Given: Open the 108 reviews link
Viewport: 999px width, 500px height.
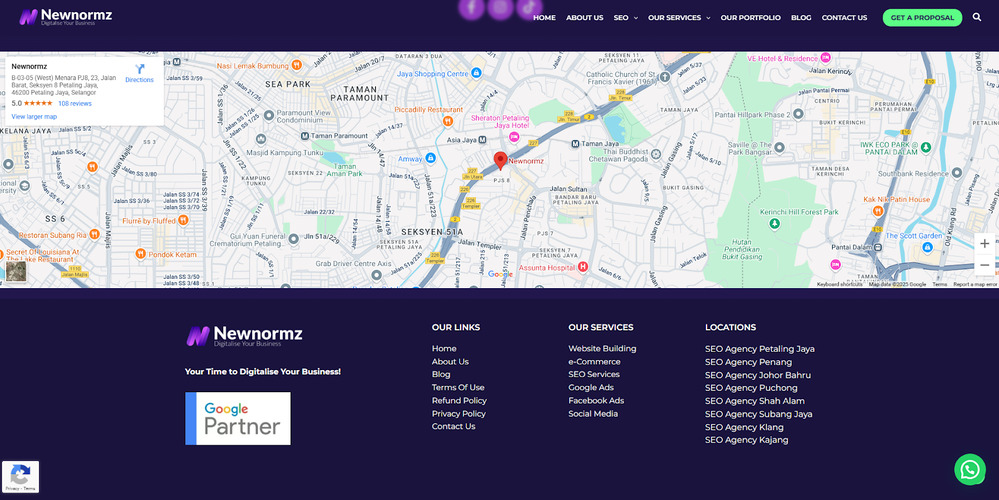Looking at the screenshot, I should pos(75,103).
